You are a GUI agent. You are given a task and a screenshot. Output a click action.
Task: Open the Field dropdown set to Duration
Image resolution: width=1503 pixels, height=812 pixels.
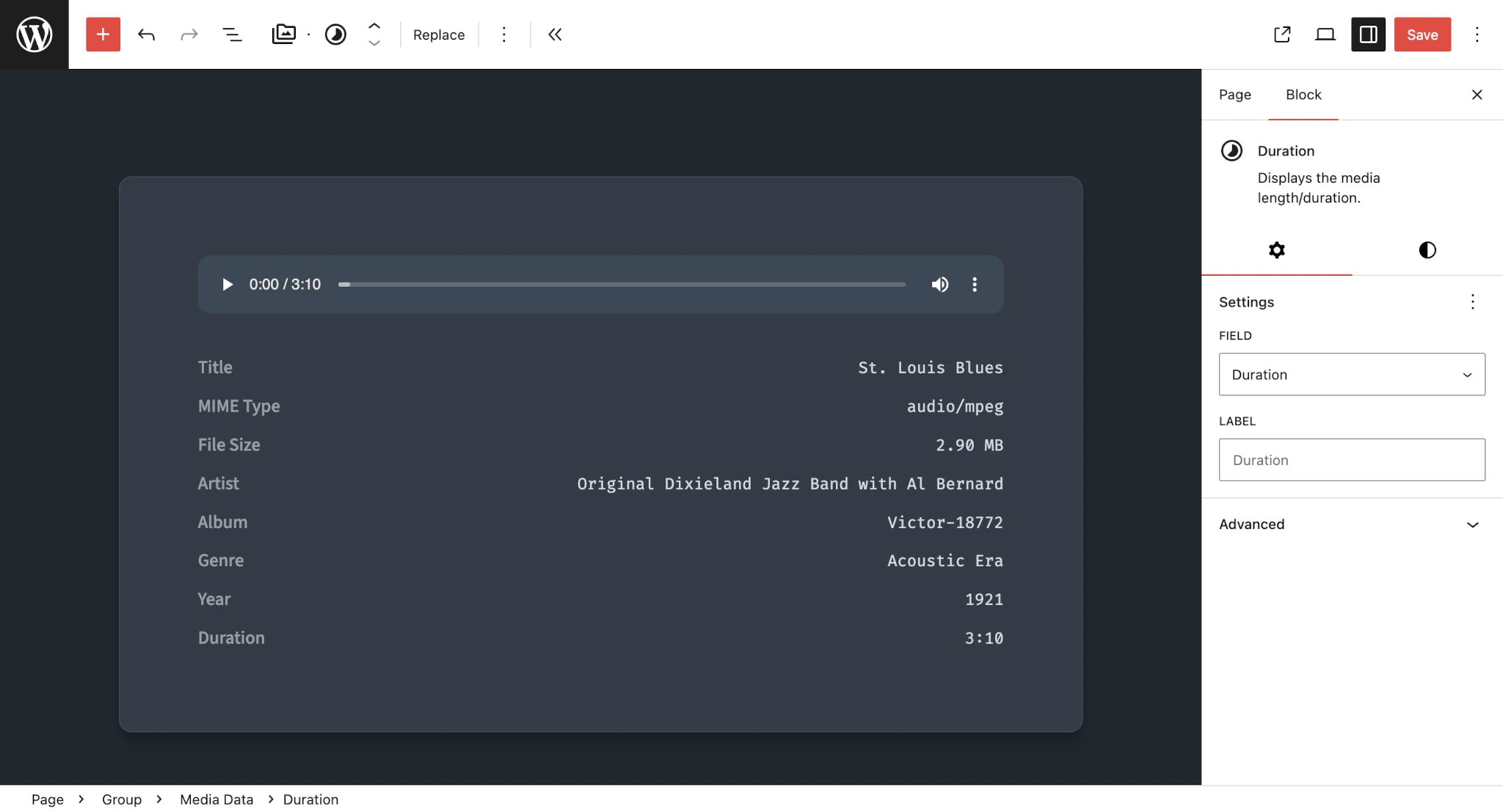pos(1350,374)
